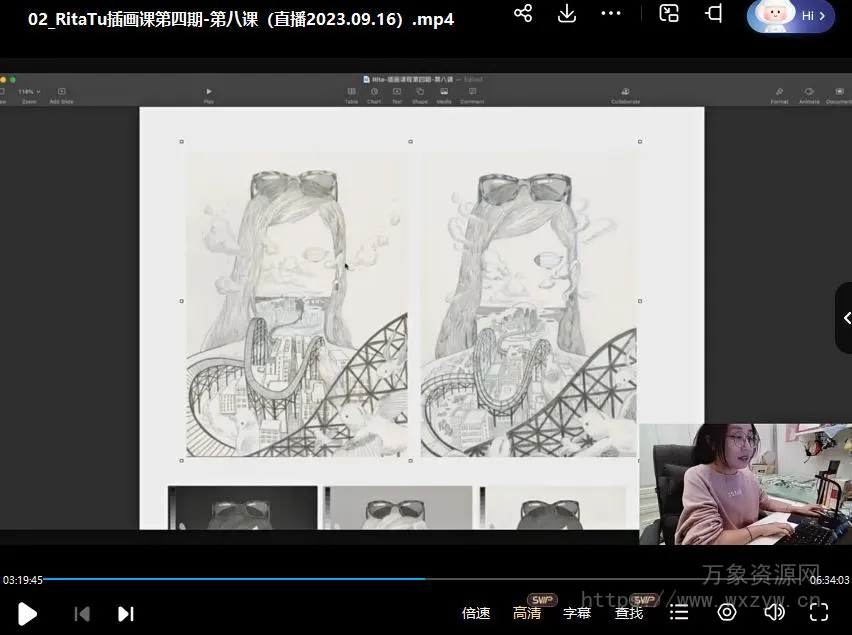The height and width of the screenshot is (635, 852).
Task: Play the video
Action: click(27, 613)
